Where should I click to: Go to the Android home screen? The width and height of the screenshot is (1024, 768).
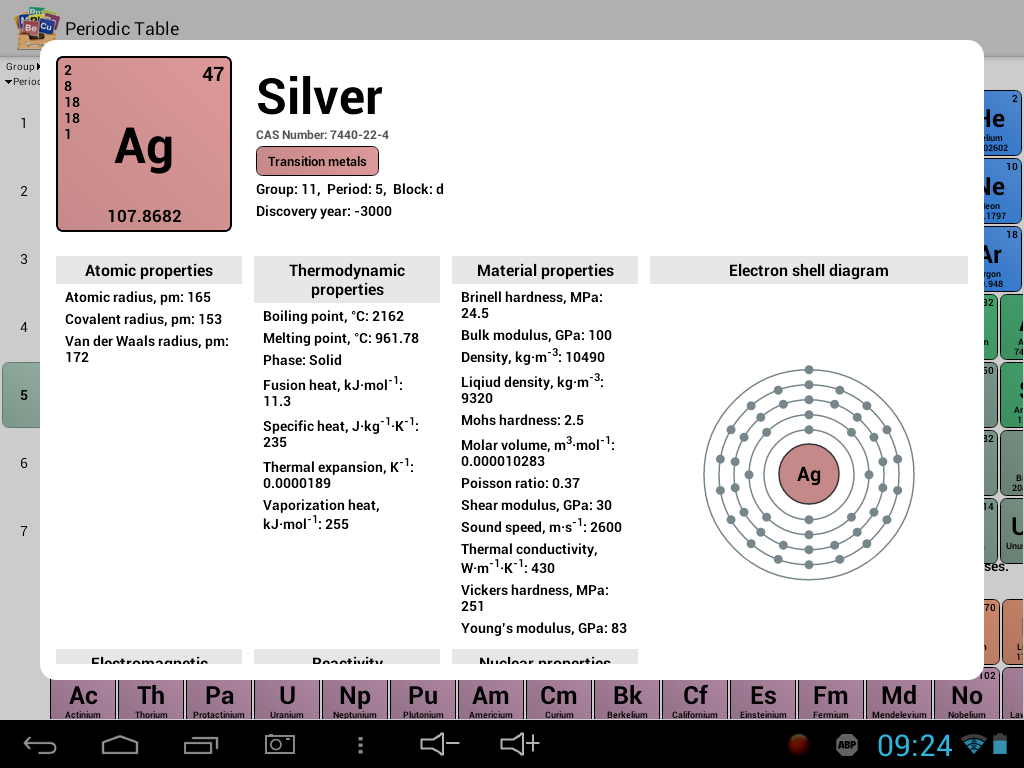120,744
